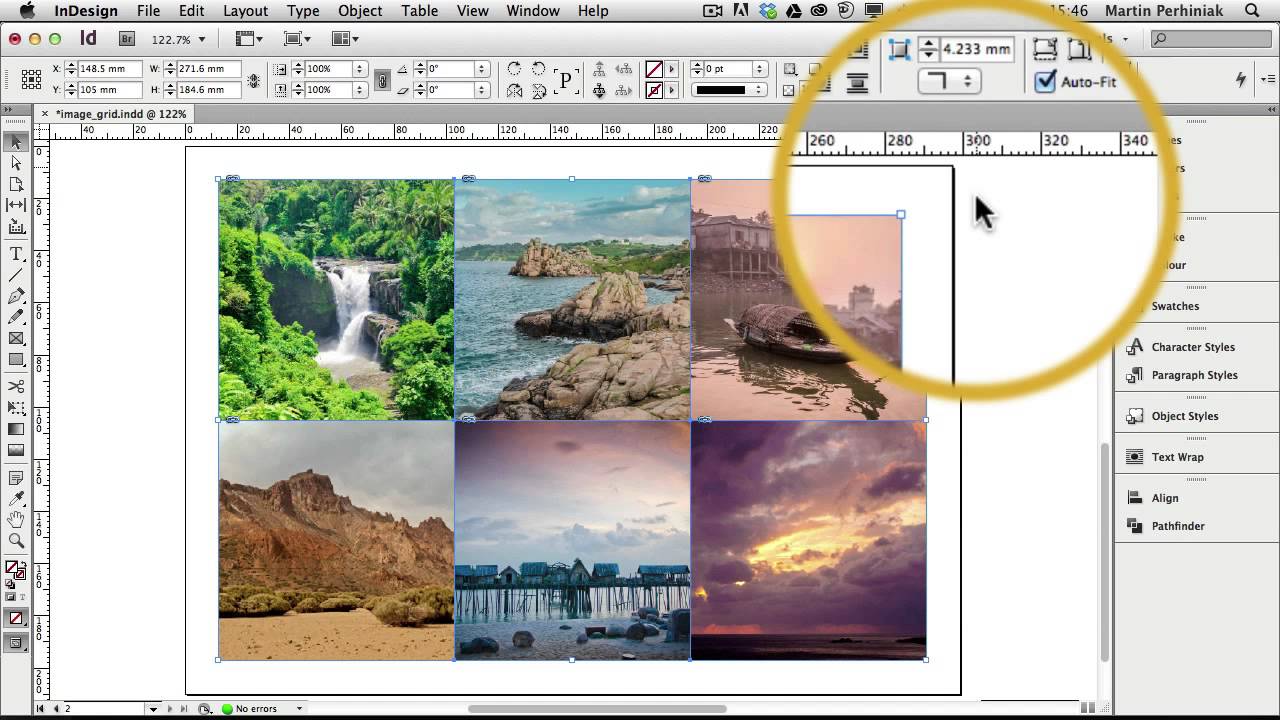1280x720 pixels.
Task: Select the Page tool
Action: pyautogui.click(x=16, y=184)
